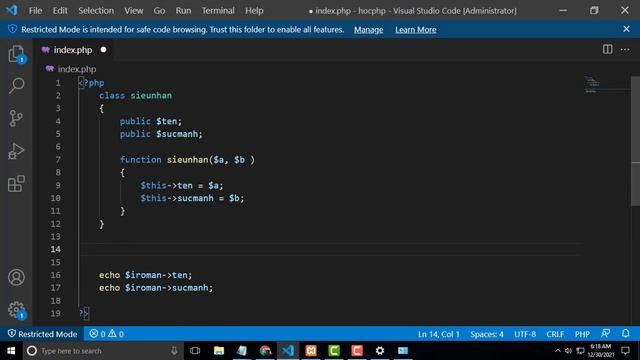Open the feedback icon in status bar
Image resolution: width=640 pixels, height=360 pixels.
point(605,333)
